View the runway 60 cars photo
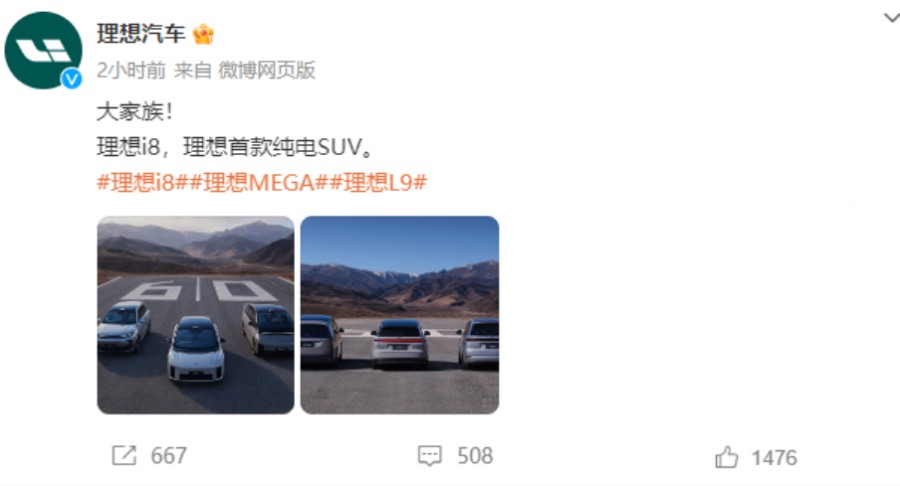 [196, 315]
